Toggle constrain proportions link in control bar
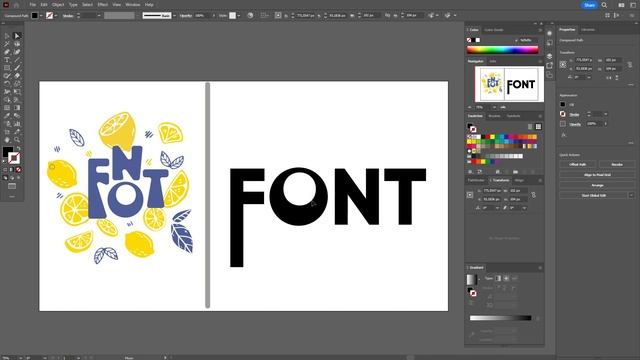The width and height of the screenshot is (640, 360). [387, 16]
